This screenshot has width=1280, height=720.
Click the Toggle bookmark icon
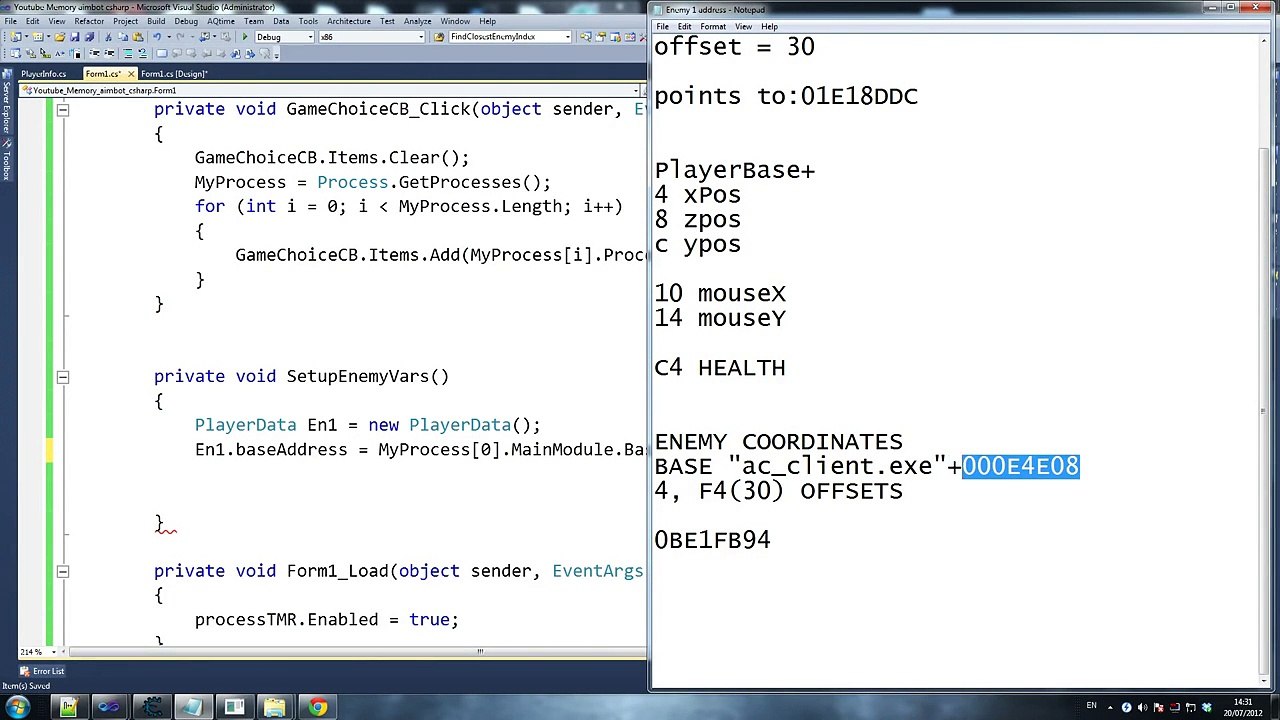(x=162, y=53)
